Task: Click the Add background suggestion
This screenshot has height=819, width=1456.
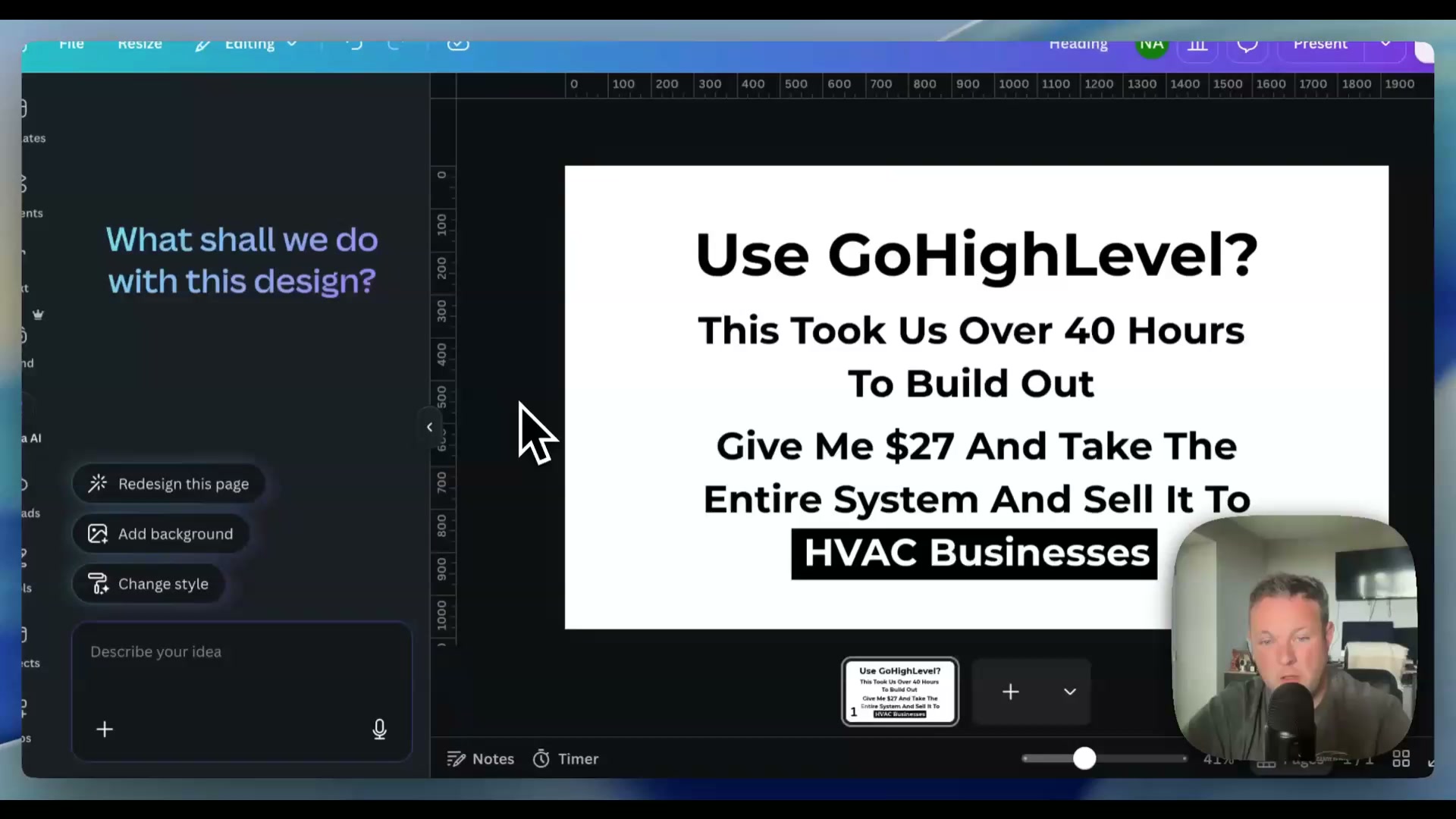Action: point(161,534)
